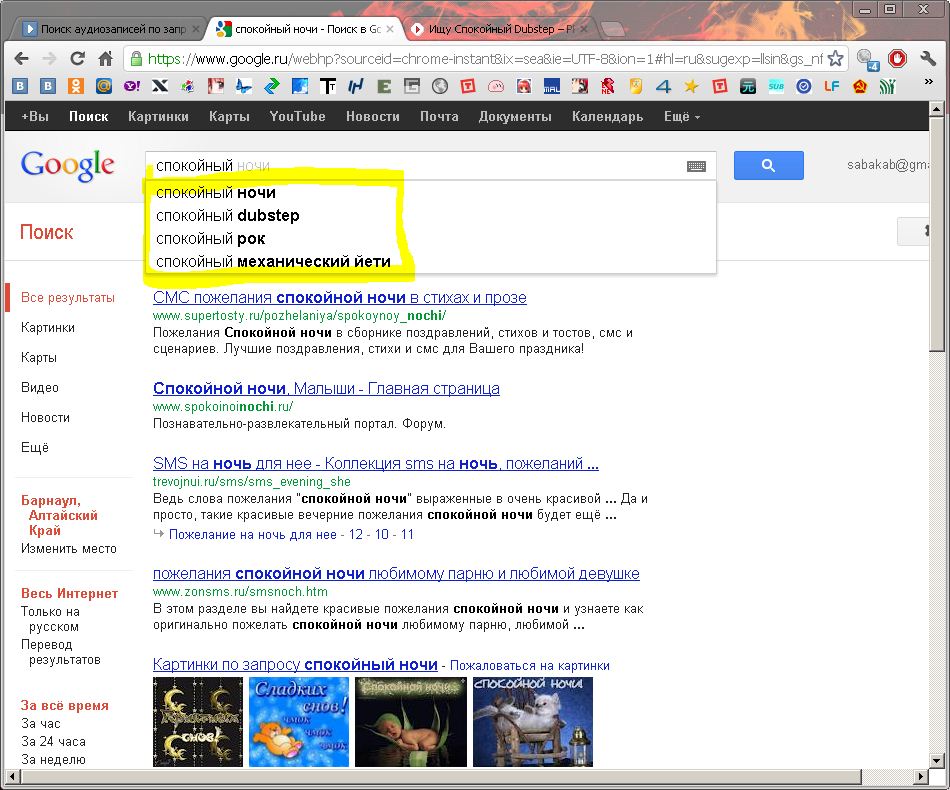Open СМС пожелания спокойной ночи result
This screenshot has width=950, height=790.
pos(340,297)
